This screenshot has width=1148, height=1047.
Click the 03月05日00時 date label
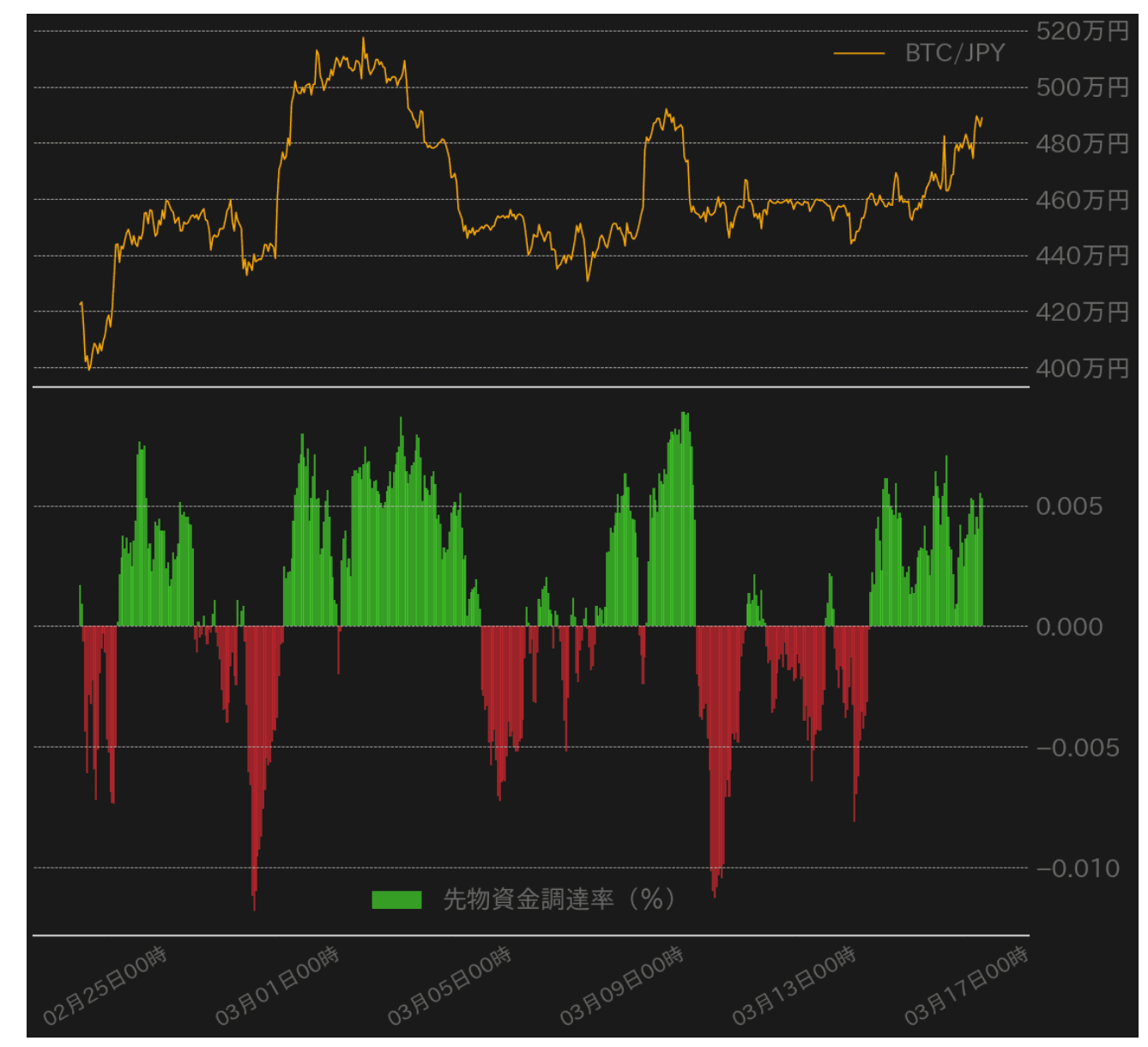click(450, 986)
